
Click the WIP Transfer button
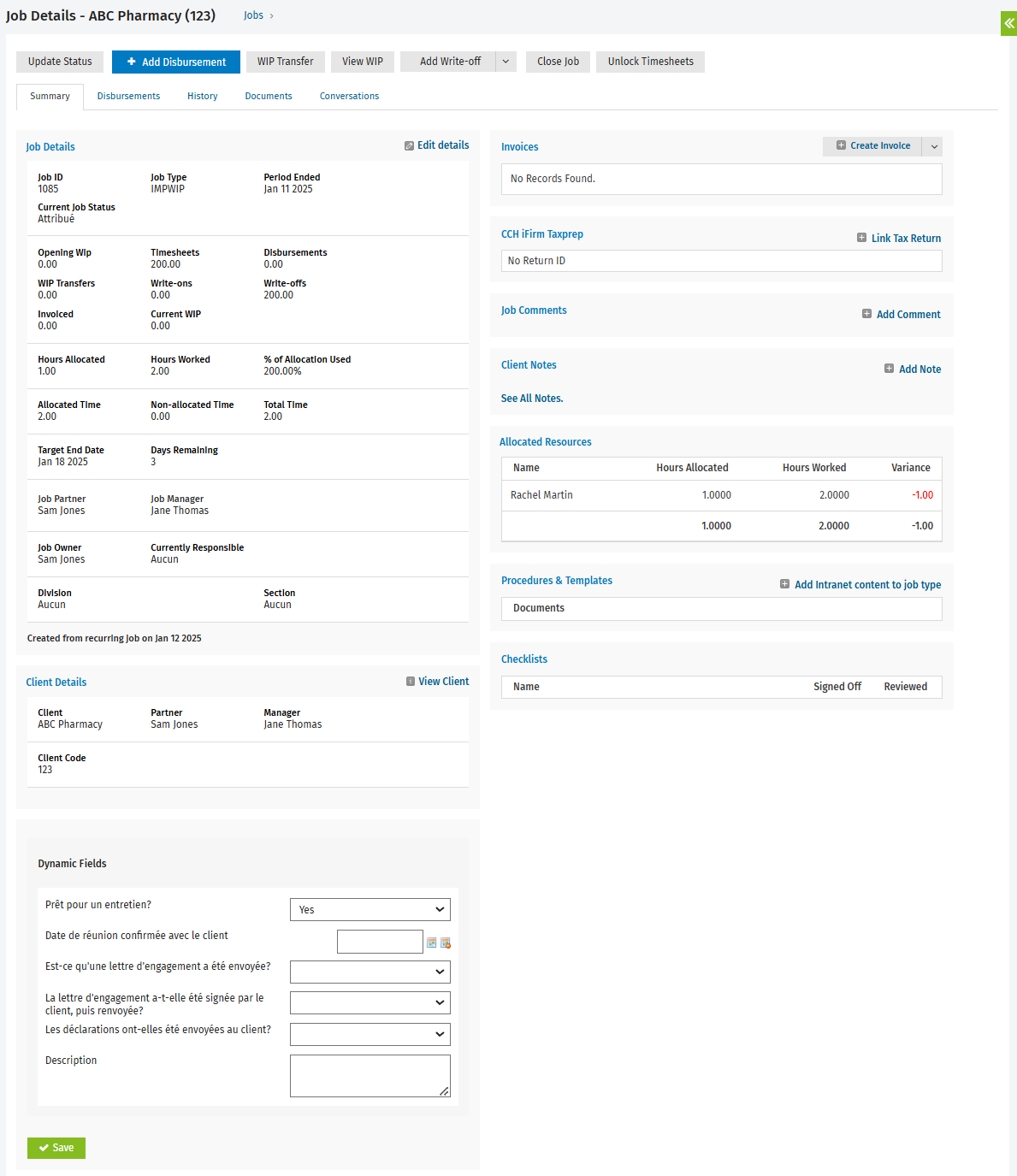[286, 62]
